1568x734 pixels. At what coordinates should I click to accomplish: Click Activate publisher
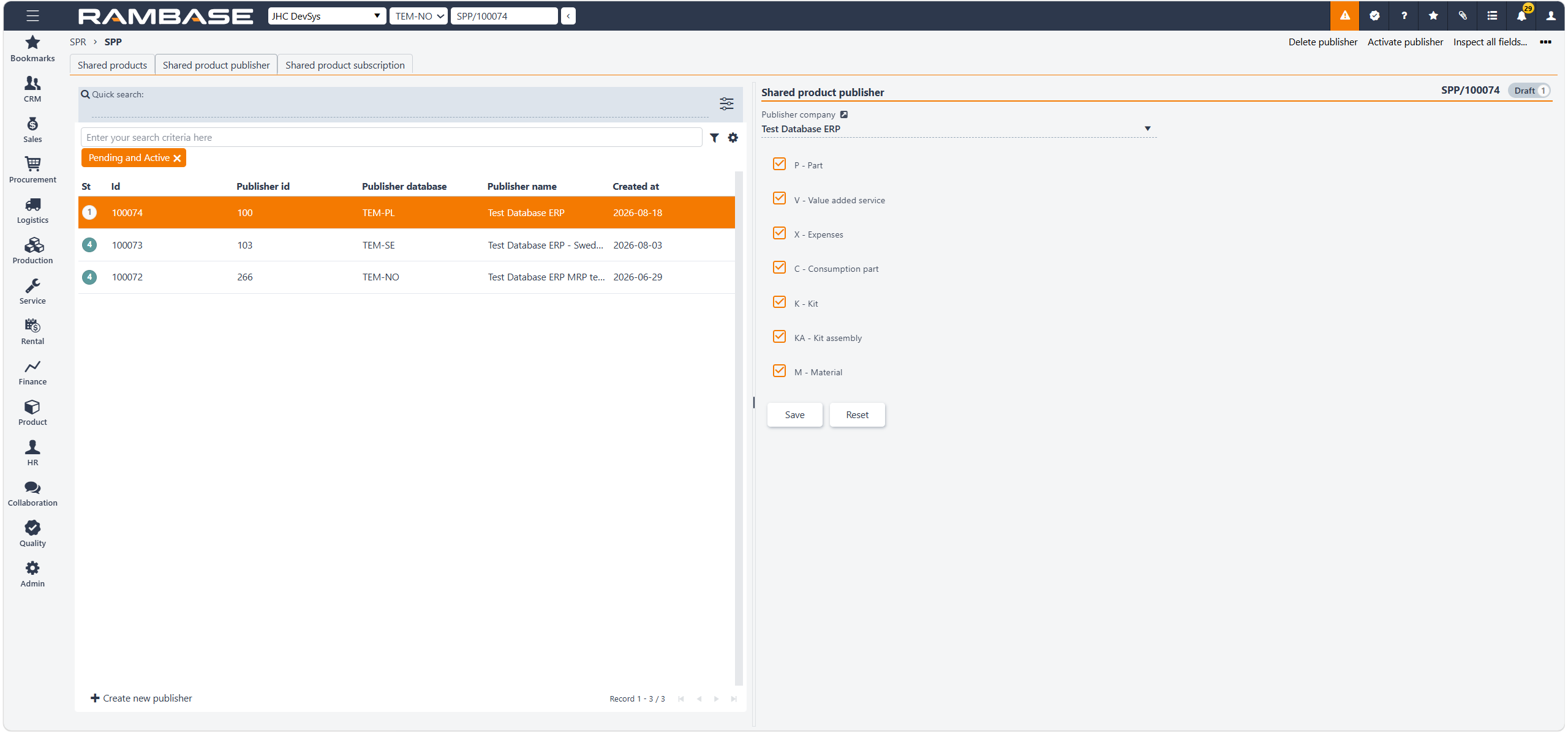tap(1405, 42)
